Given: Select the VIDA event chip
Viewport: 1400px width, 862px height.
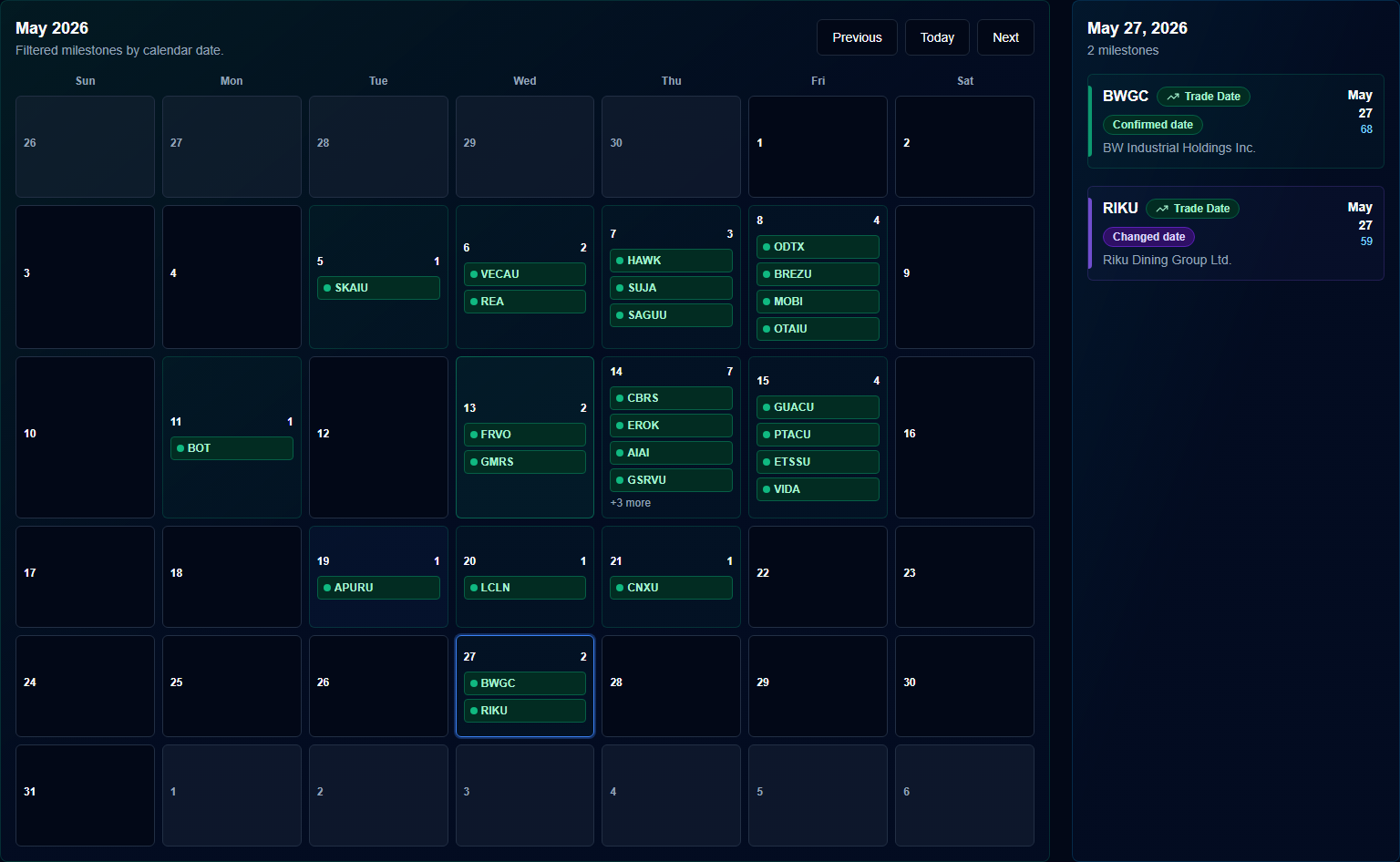Looking at the screenshot, I should coord(818,489).
